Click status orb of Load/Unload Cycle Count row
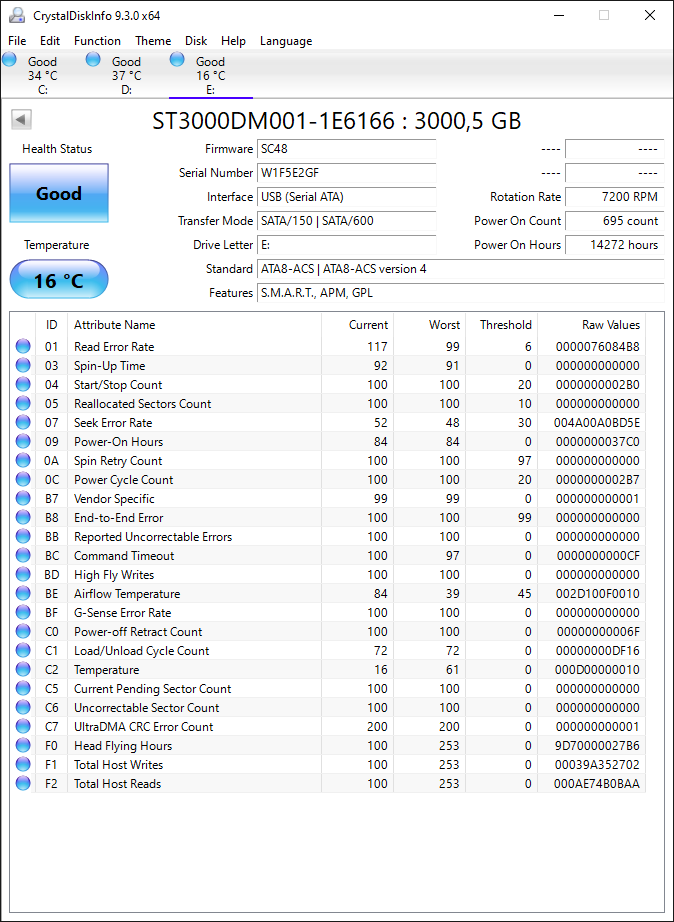This screenshot has width=674, height=922. click(23, 650)
